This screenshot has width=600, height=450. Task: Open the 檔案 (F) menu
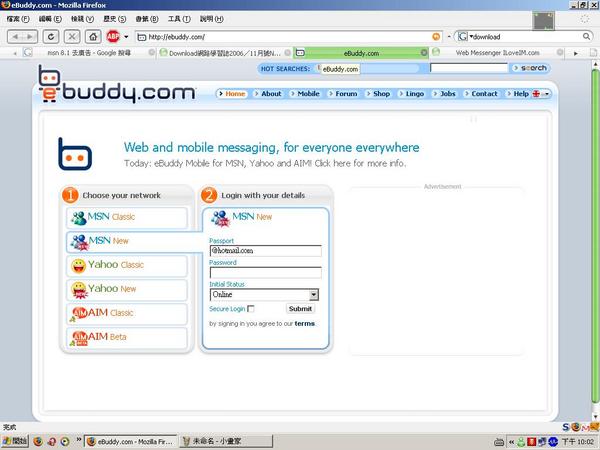(18, 19)
